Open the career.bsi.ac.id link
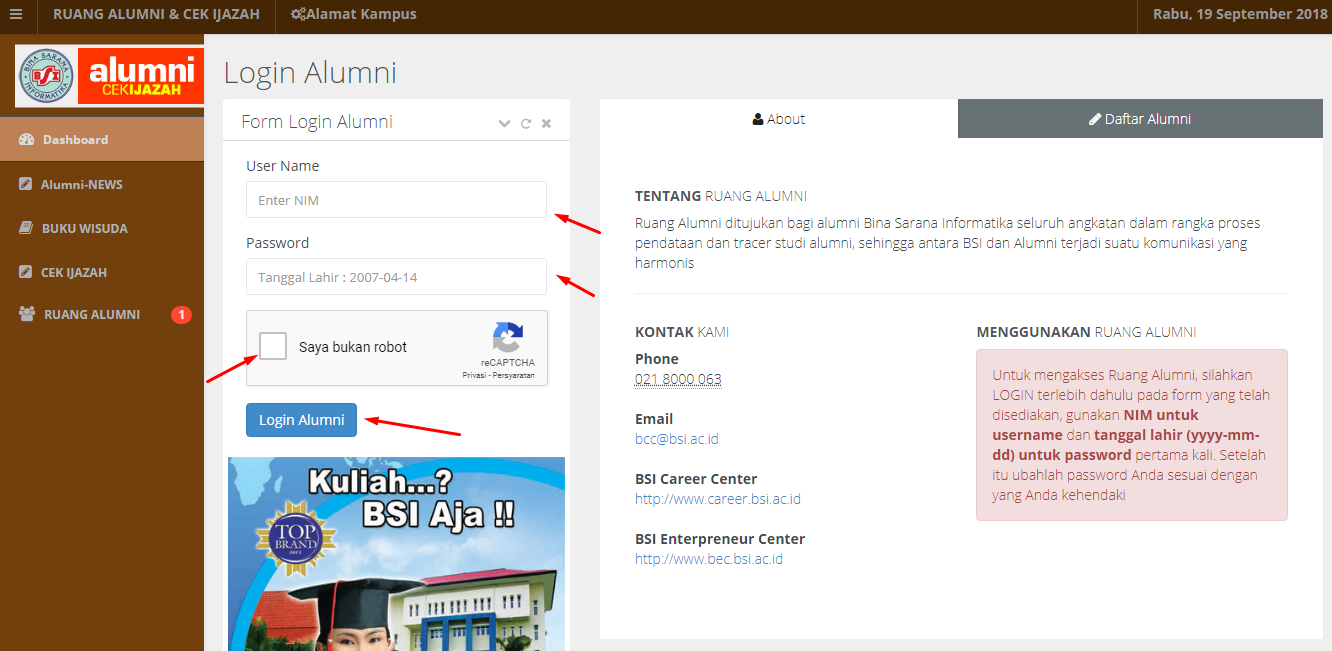The width and height of the screenshot is (1332, 651). (718, 499)
